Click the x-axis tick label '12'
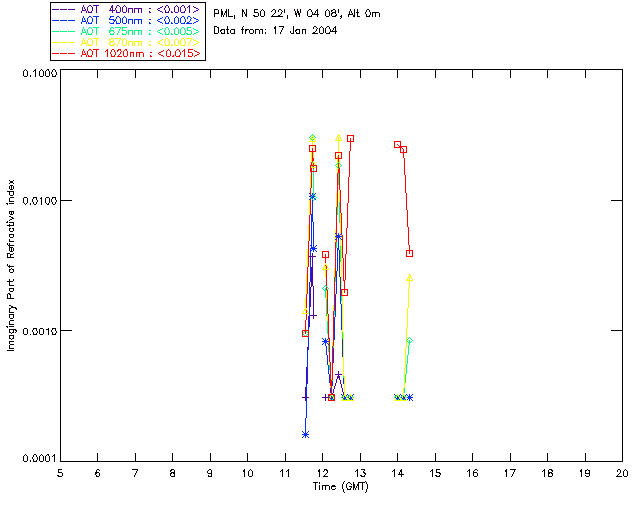The height and width of the screenshot is (512, 640). coord(322,473)
